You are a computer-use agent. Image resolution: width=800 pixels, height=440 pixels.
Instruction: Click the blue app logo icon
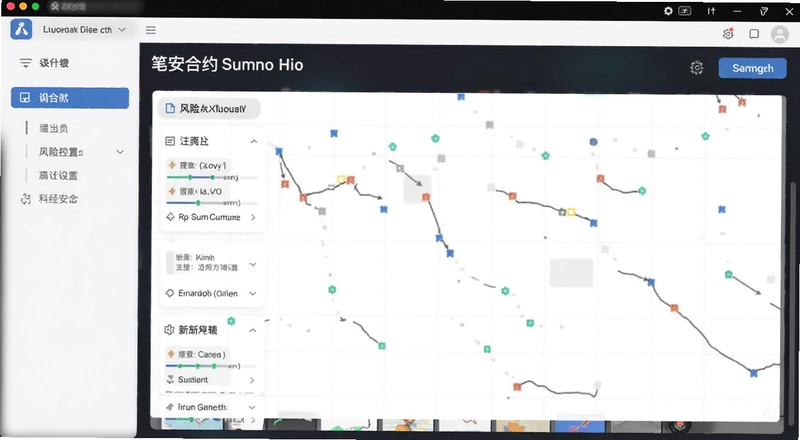[x=21, y=30]
